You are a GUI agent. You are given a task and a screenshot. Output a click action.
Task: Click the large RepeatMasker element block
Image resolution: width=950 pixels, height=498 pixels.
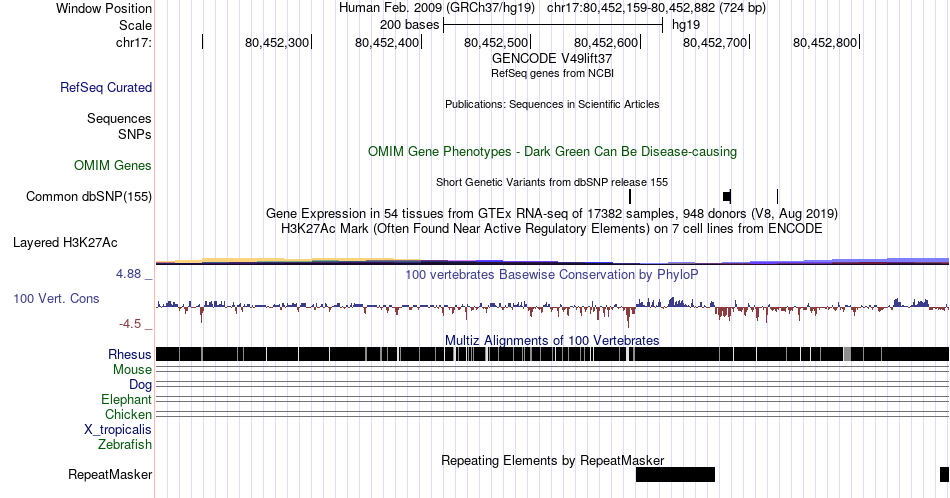(x=675, y=474)
